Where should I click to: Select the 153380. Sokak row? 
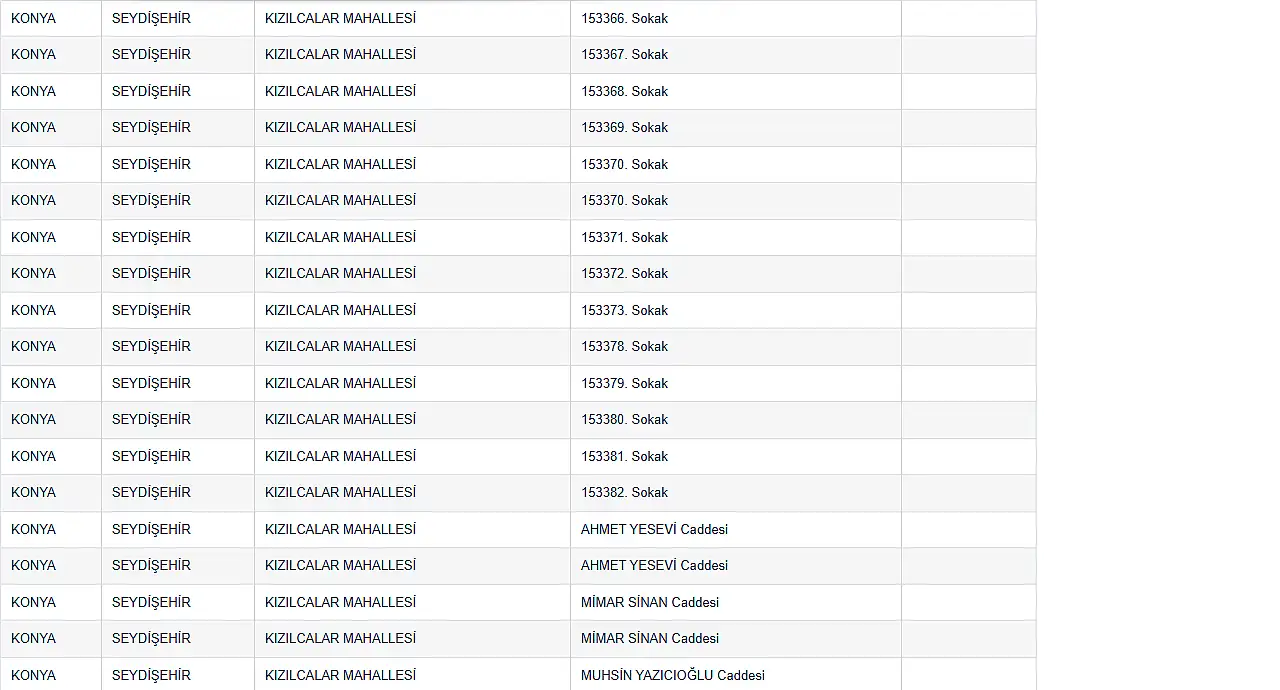(x=624, y=419)
